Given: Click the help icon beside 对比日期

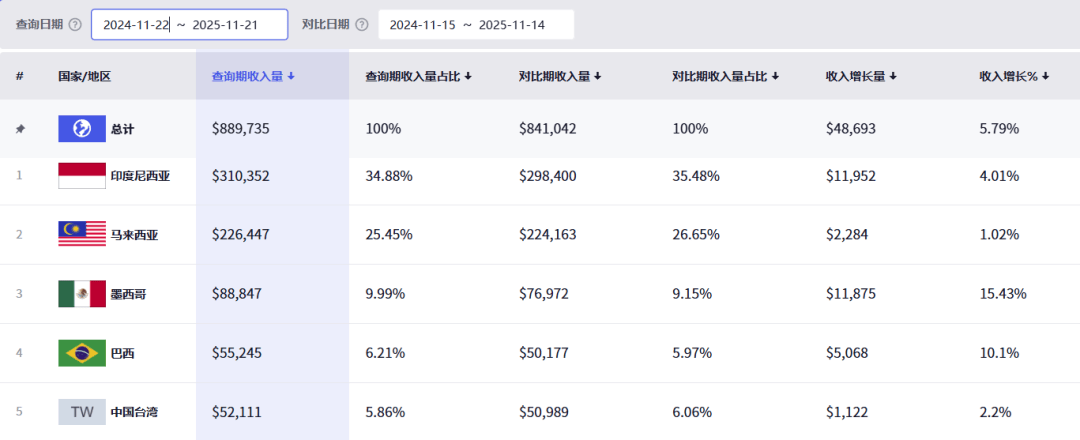Looking at the screenshot, I should [x=360, y=24].
